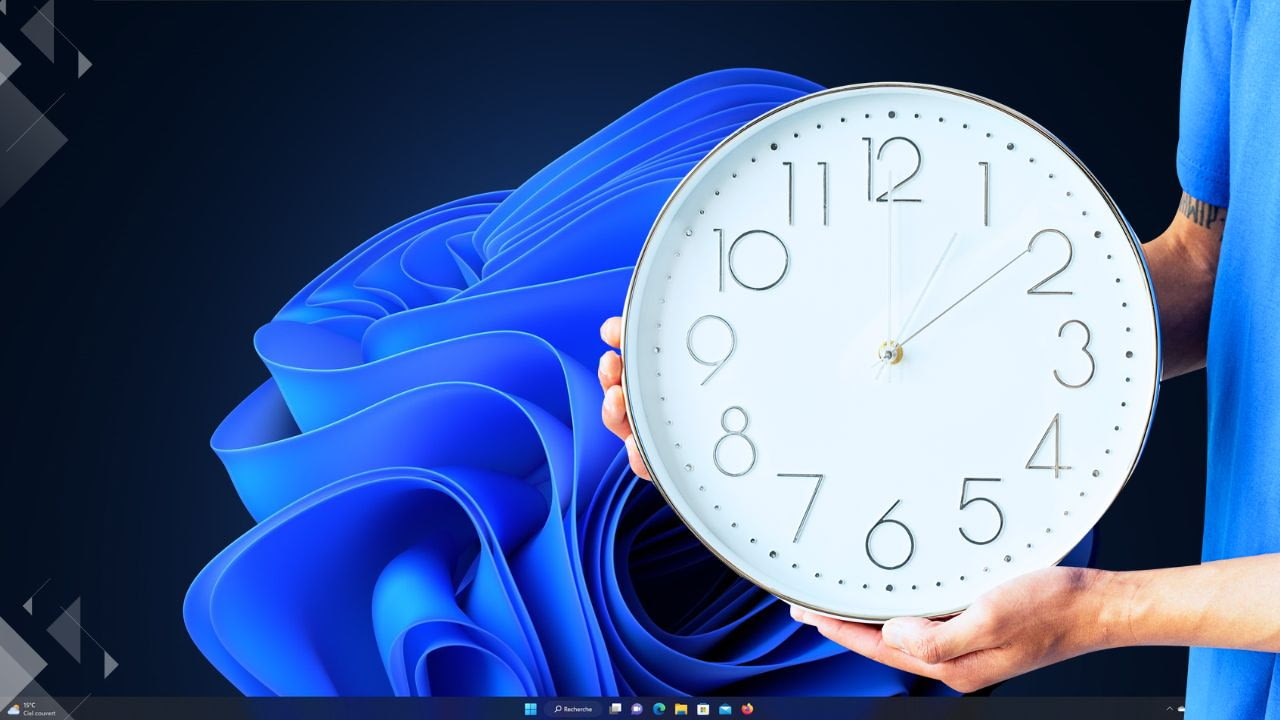Viewport: 1280px width, 720px height.
Task: Click the OneDrive cloud tray icon
Action: coord(1182,709)
